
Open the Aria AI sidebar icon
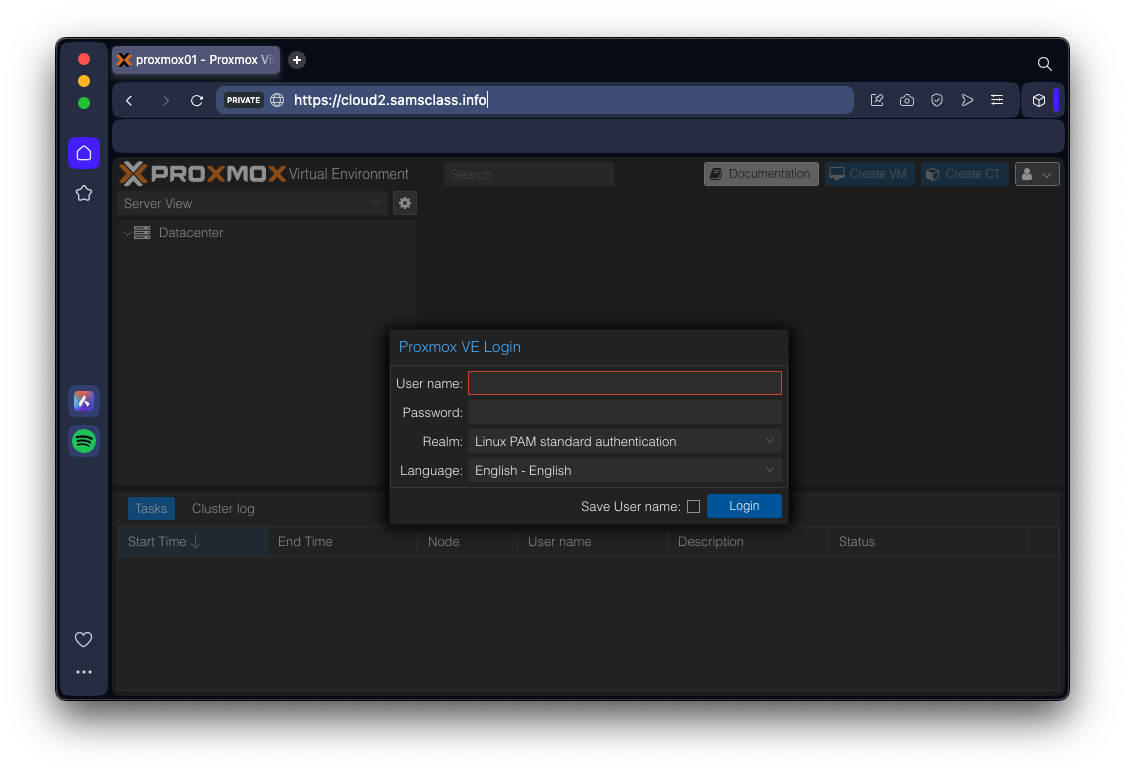[x=84, y=401]
